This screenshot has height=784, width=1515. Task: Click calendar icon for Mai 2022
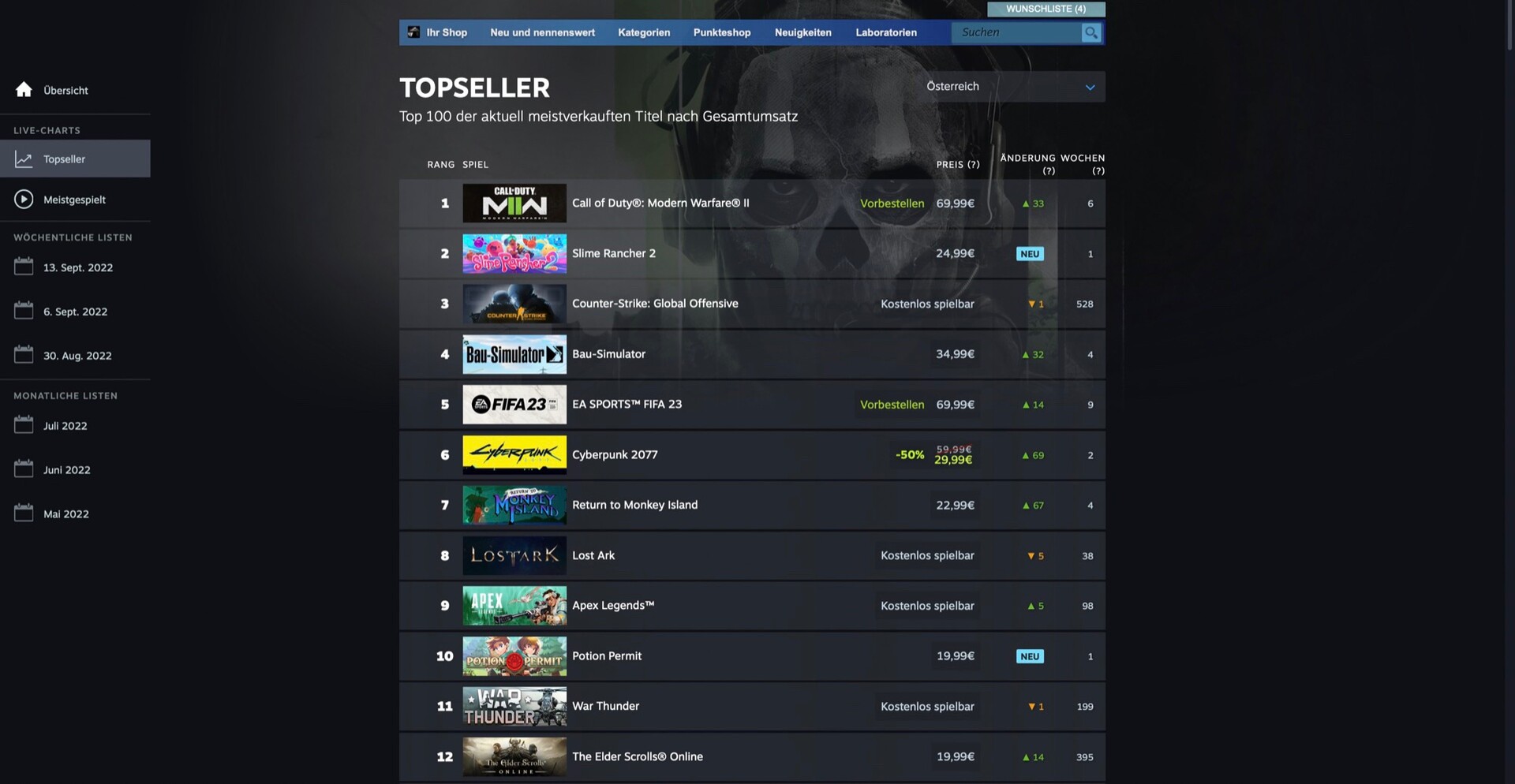[24, 513]
